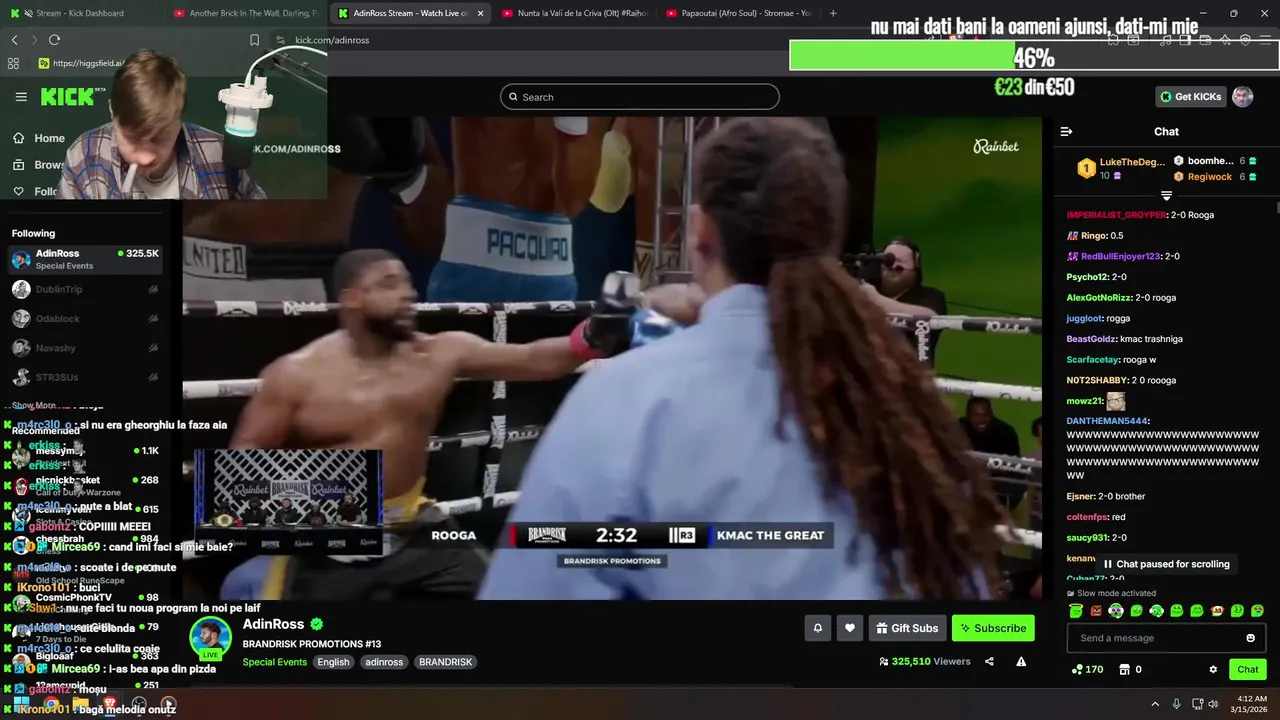Switch to Another Brick In The Wall tab
The image size is (1280, 720).
(245, 13)
